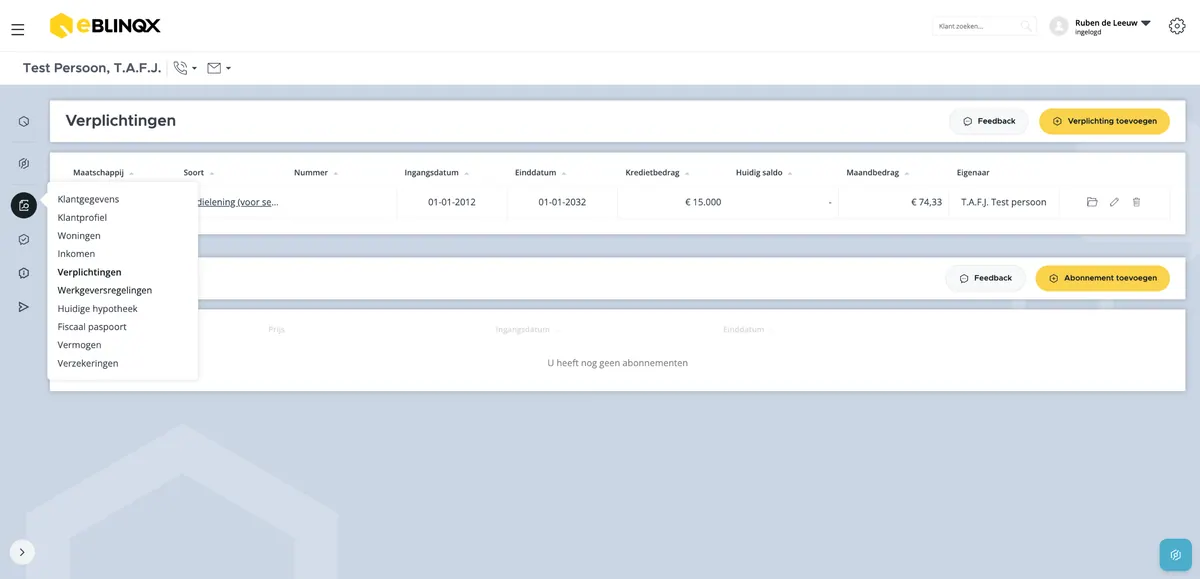The width and height of the screenshot is (1200, 579).
Task: Open the shield checkmark sidebar icon
Action: [24, 240]
